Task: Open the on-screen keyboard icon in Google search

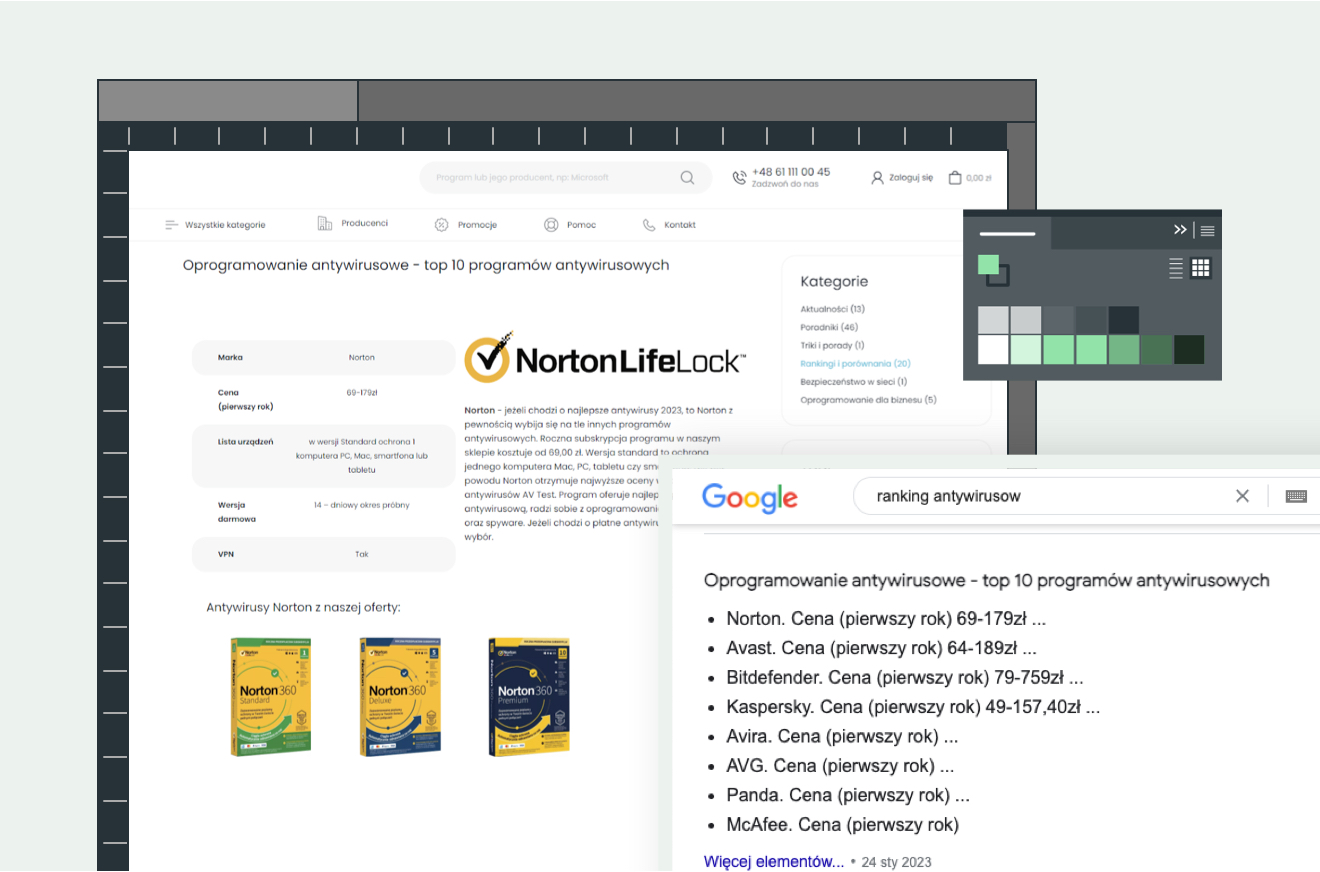Action: click(1297, 496)
